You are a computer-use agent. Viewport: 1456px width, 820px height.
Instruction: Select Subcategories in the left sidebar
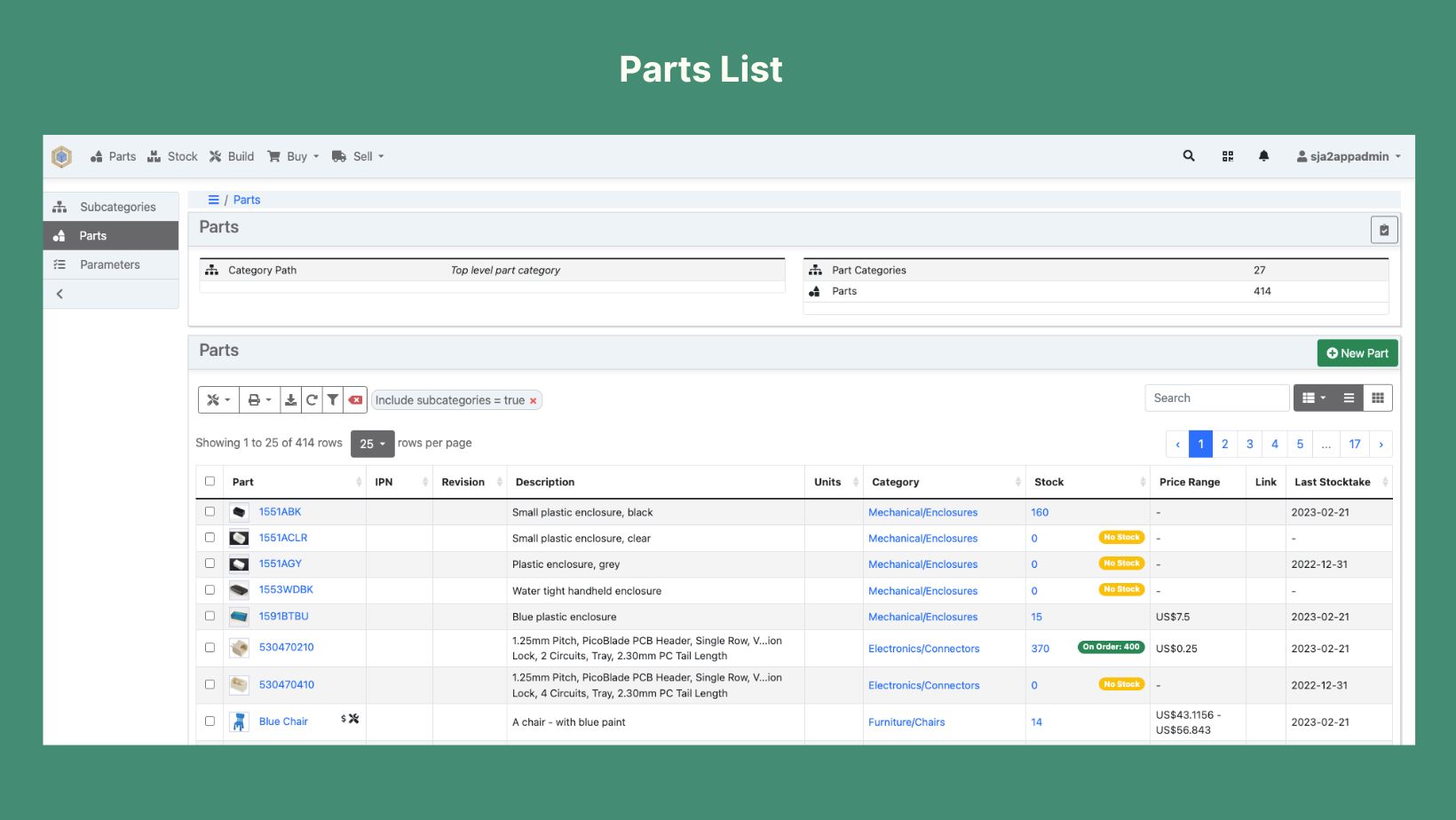tap(117, 207)
